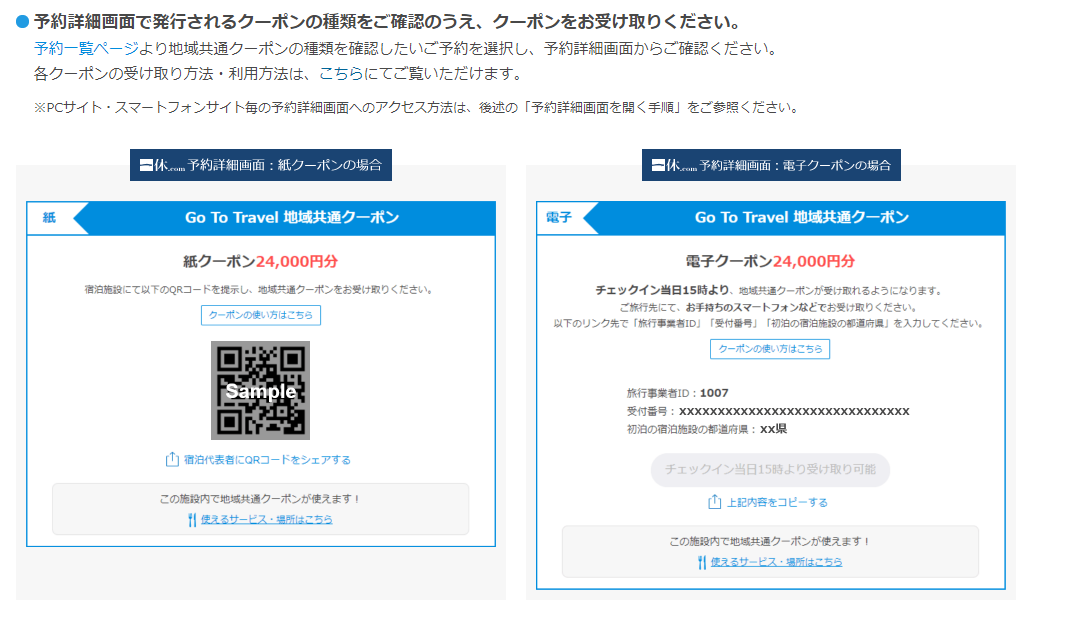Image resolution: width=1078 pixels, height=643 pixels.
Task: Click the Go To Travel banner in the electronic coupon panel
Action: tap(802, 218)
